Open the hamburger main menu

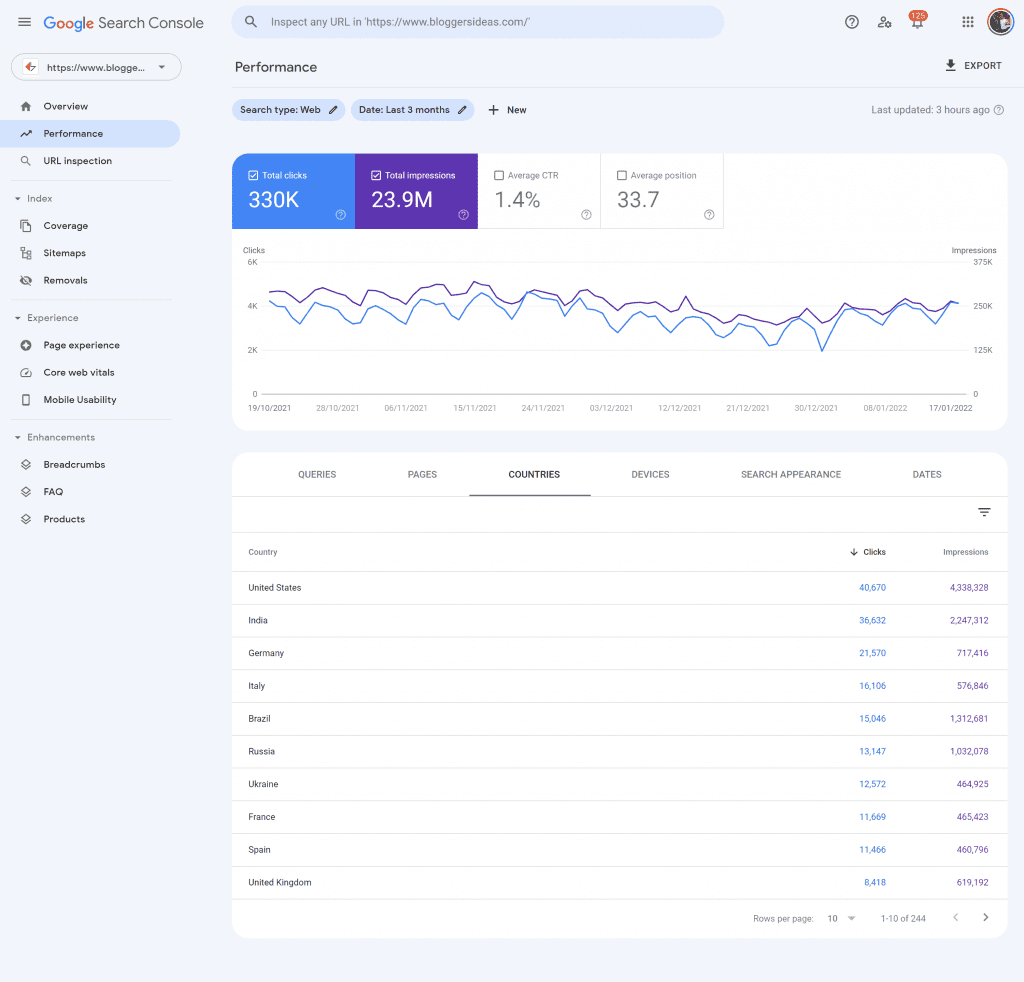pos(25,22)
